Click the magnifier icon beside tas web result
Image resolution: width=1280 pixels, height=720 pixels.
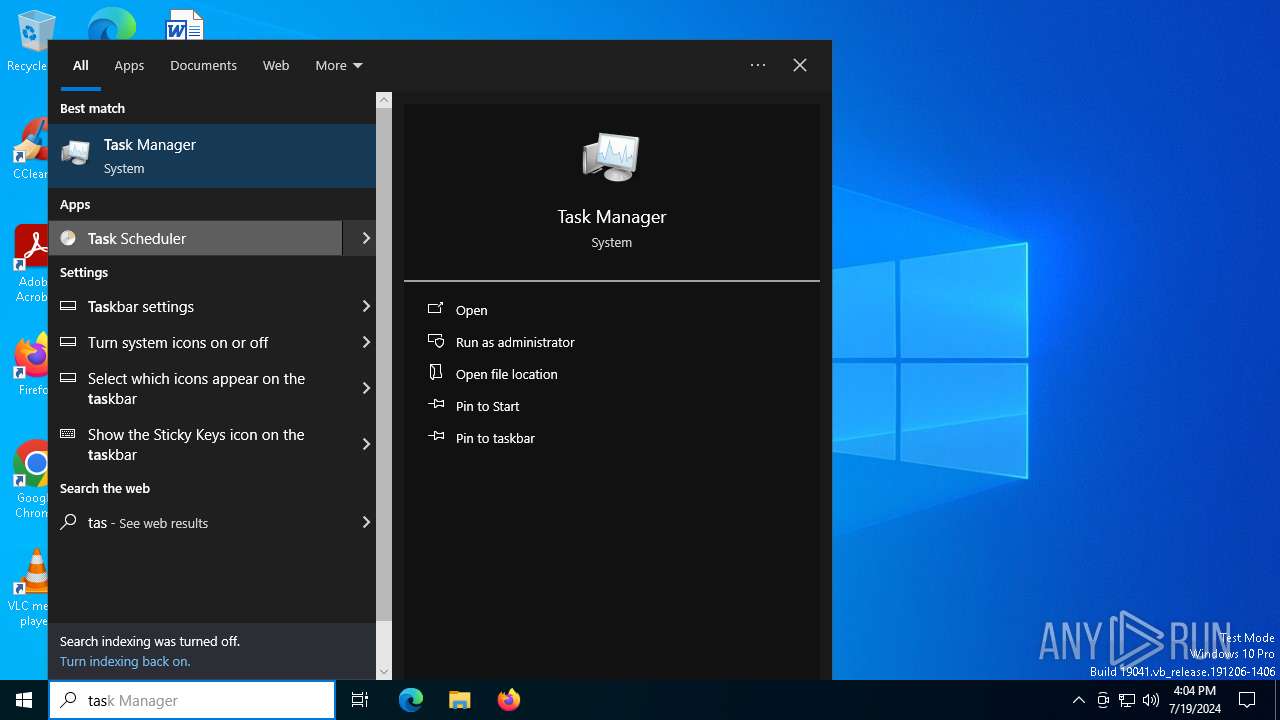point(68,522)
